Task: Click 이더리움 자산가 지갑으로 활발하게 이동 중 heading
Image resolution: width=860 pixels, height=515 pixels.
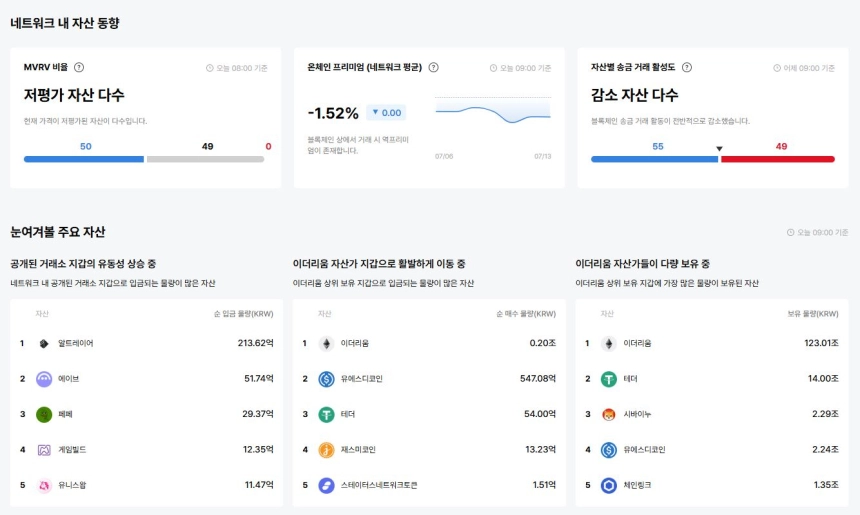Action: click(379, 264)
